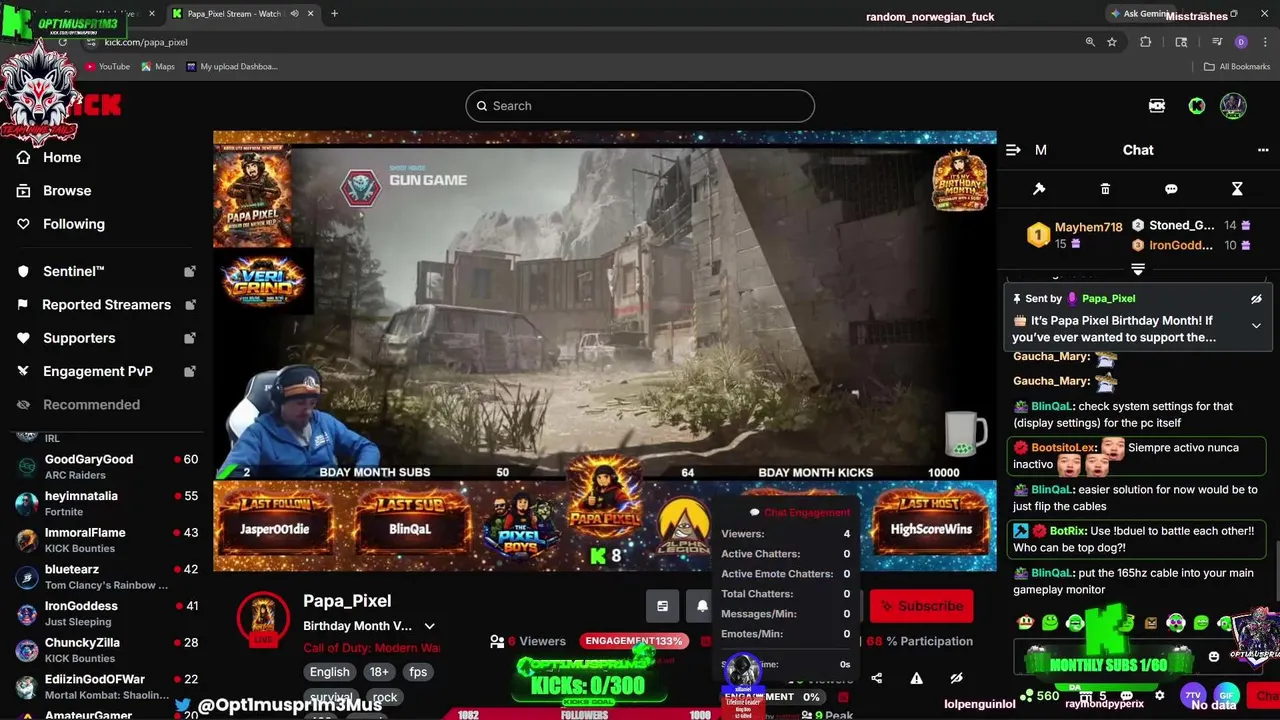Click the fps tag

(x=418, y=672)
